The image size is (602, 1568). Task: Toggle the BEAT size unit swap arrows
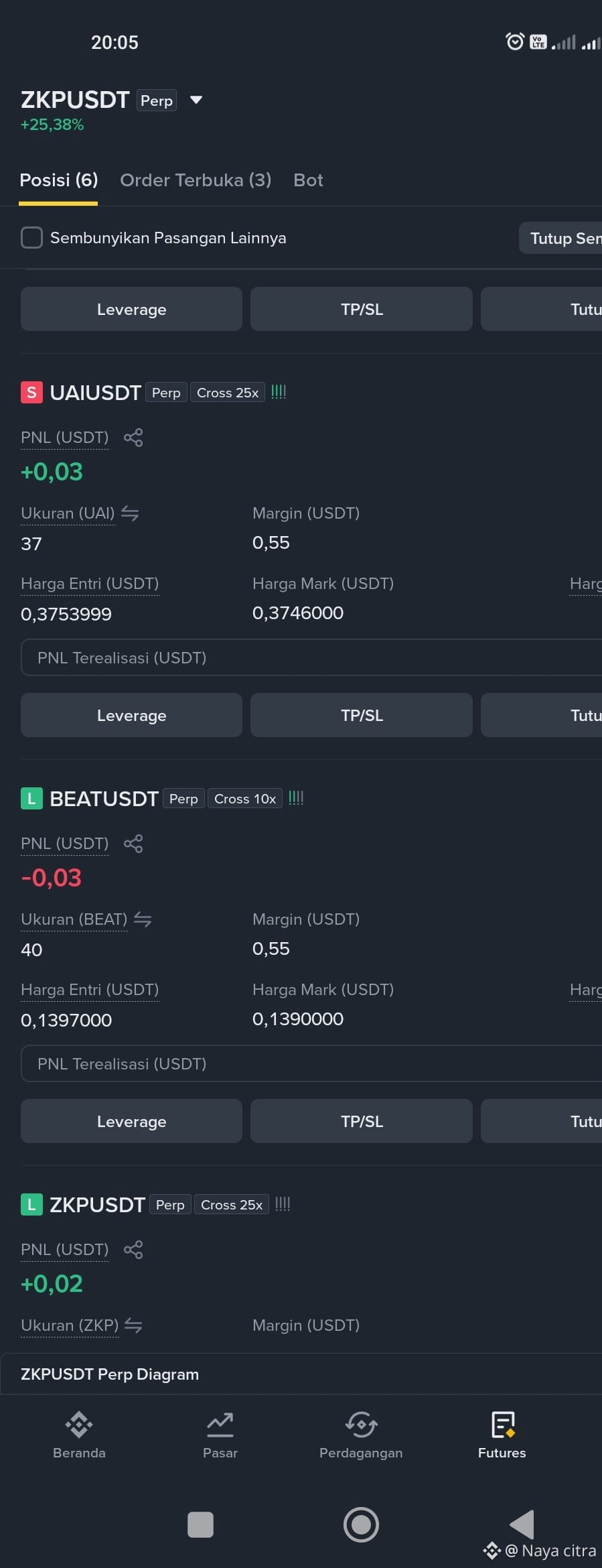[143, 919]
